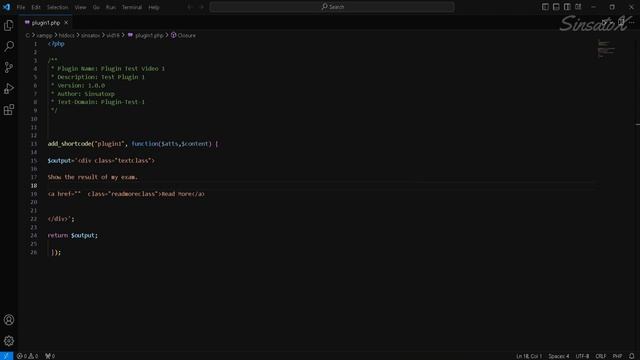Open the Help menu
640x360 pixels.
click(x=154, y=7)
